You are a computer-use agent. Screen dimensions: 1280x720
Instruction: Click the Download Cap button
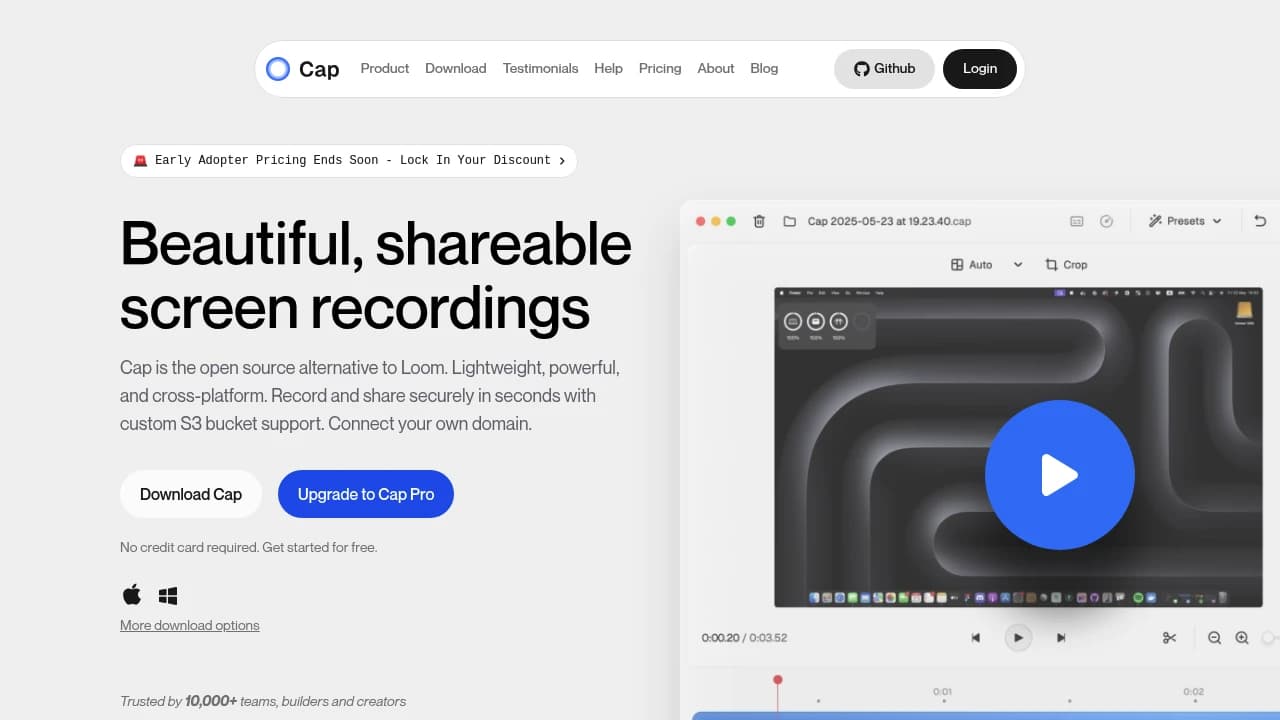click(191, 494)
